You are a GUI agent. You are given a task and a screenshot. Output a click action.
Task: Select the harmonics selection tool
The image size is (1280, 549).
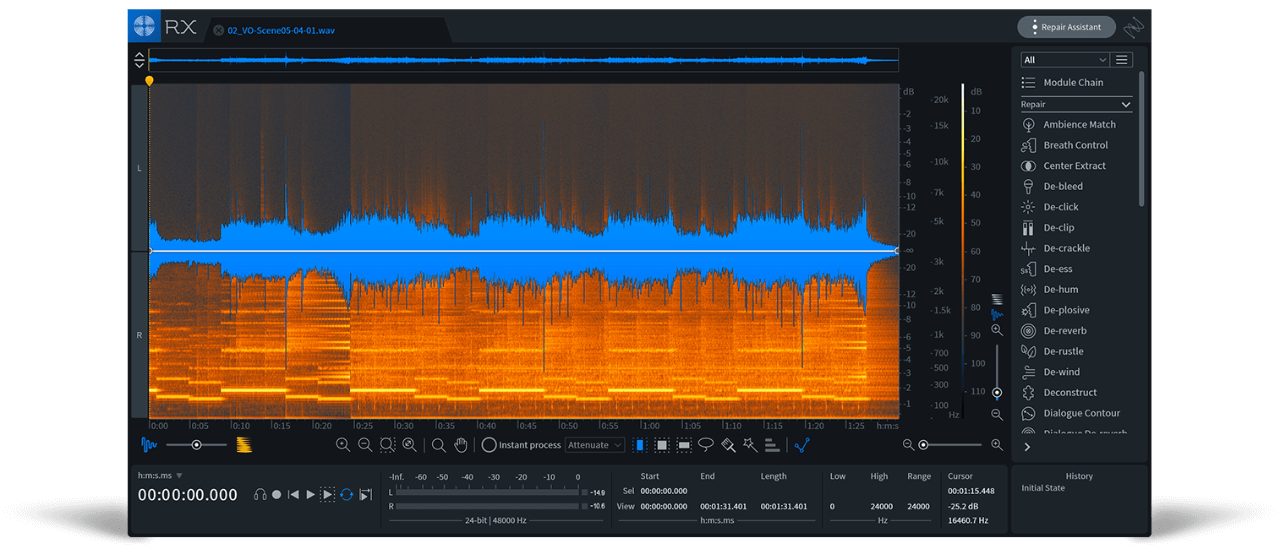pyautogui.click(x=772, y=445)
